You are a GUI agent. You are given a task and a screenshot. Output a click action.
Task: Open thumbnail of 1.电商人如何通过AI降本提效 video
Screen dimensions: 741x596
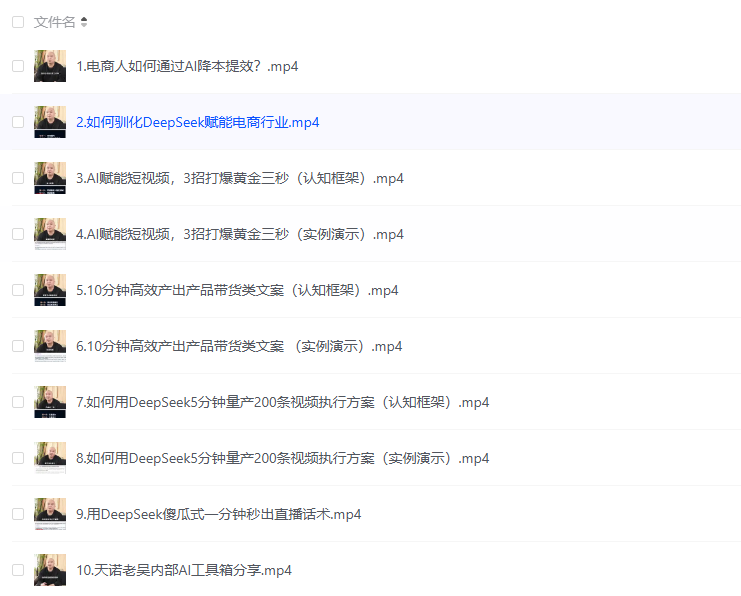[x=50, y=66]
